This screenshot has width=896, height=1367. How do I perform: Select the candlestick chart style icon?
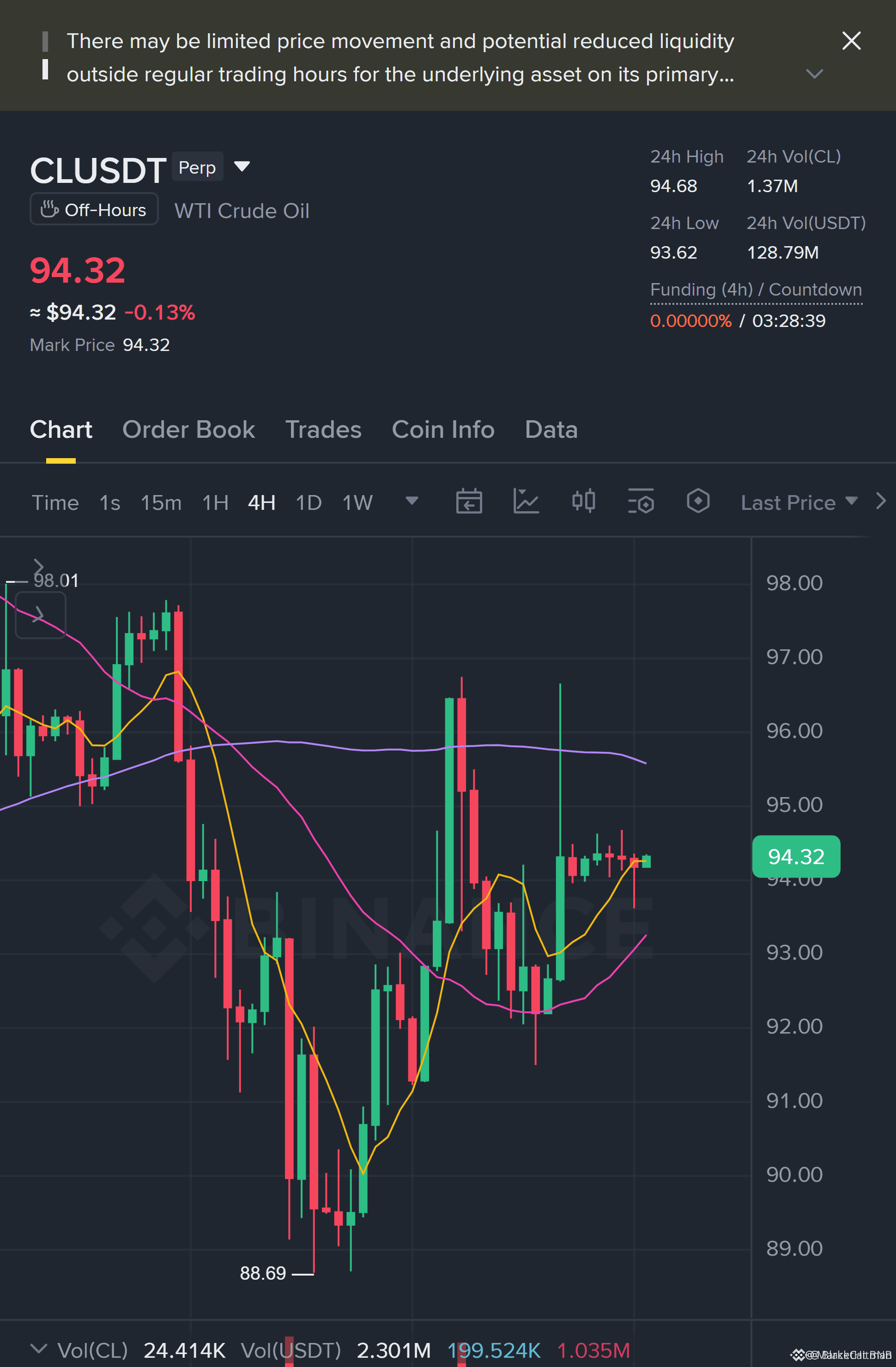[583, 502]
